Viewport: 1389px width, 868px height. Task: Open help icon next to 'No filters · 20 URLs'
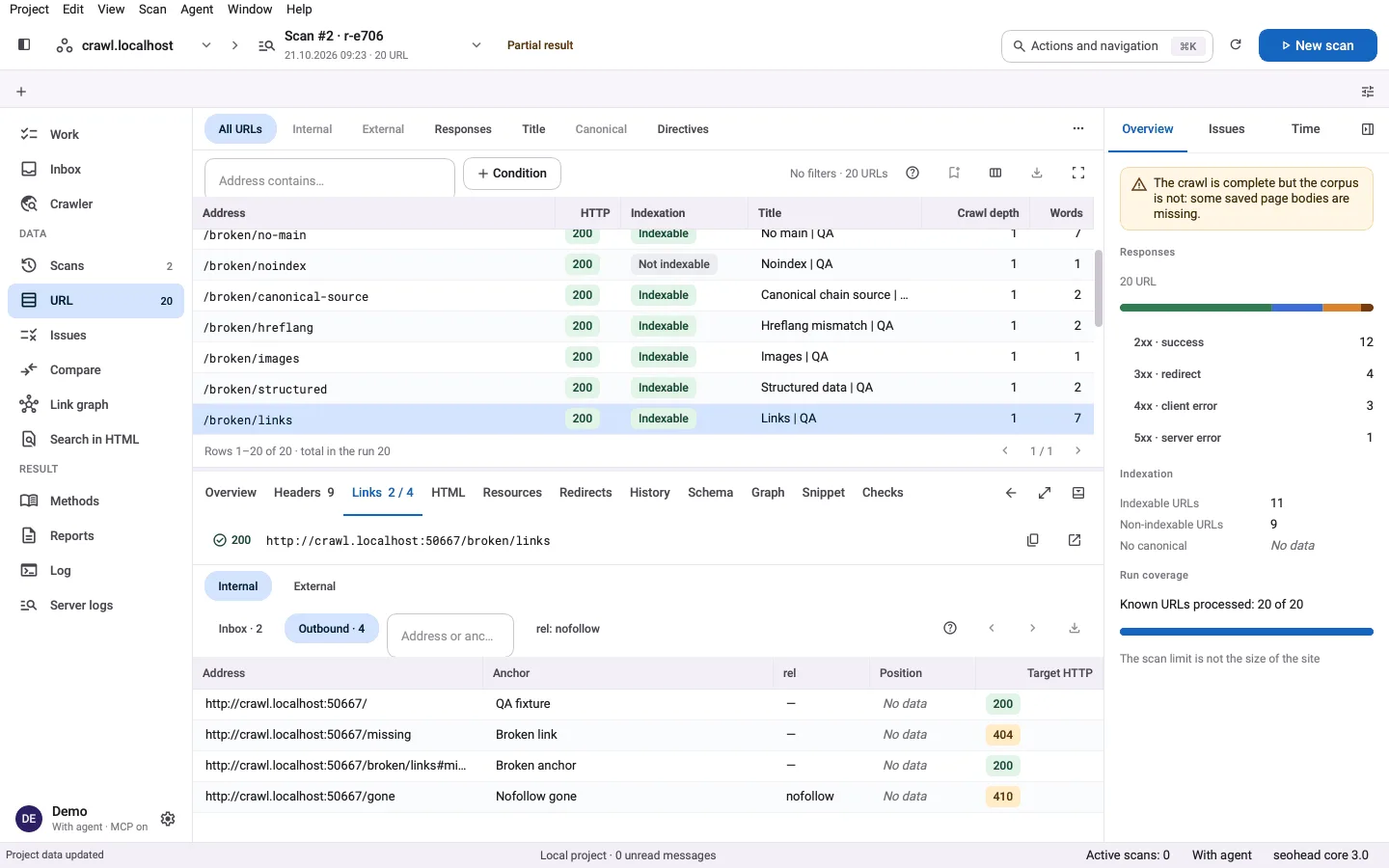tap(912, 174)
